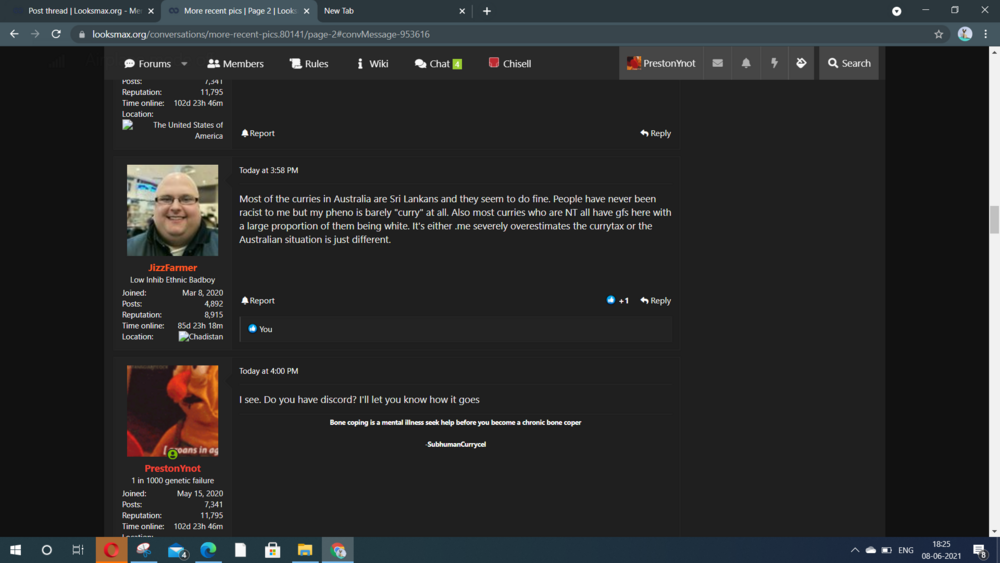Open File Explorer on taskbar
This screenshot has width=1000, height=563.
click(x=305, y=550)
